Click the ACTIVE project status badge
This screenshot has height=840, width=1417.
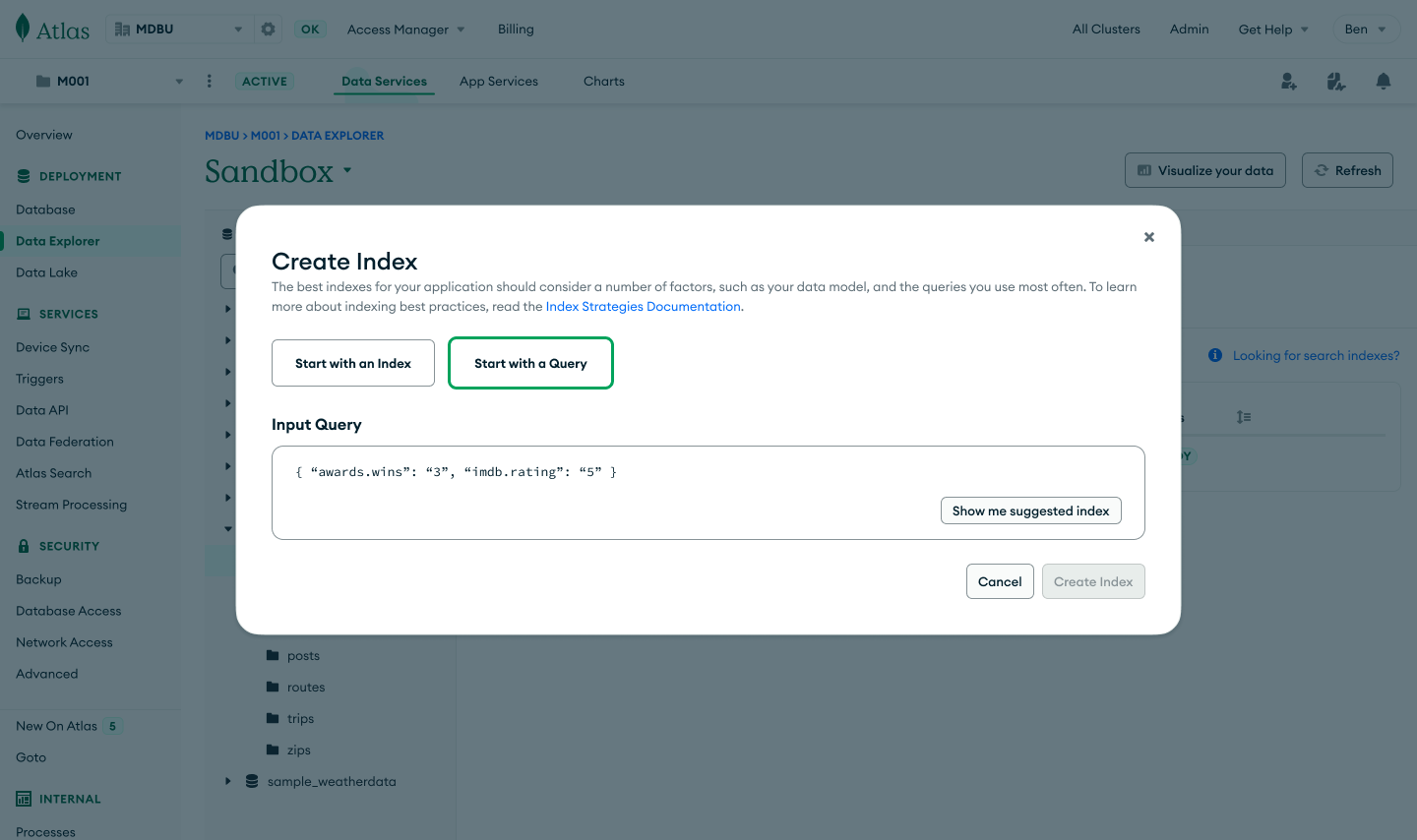point(265,82)
